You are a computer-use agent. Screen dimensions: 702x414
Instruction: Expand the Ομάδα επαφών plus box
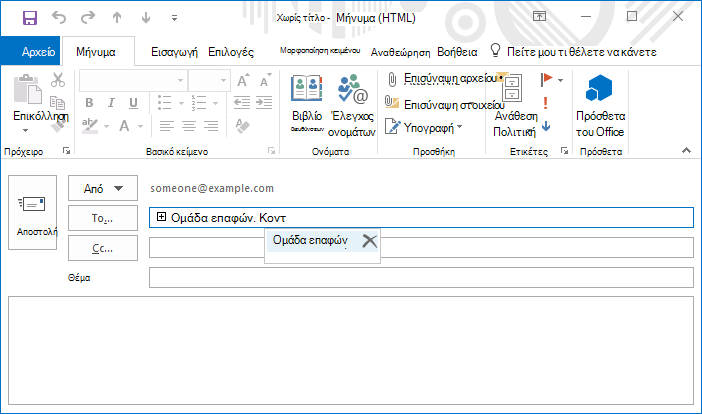(161, 217)
